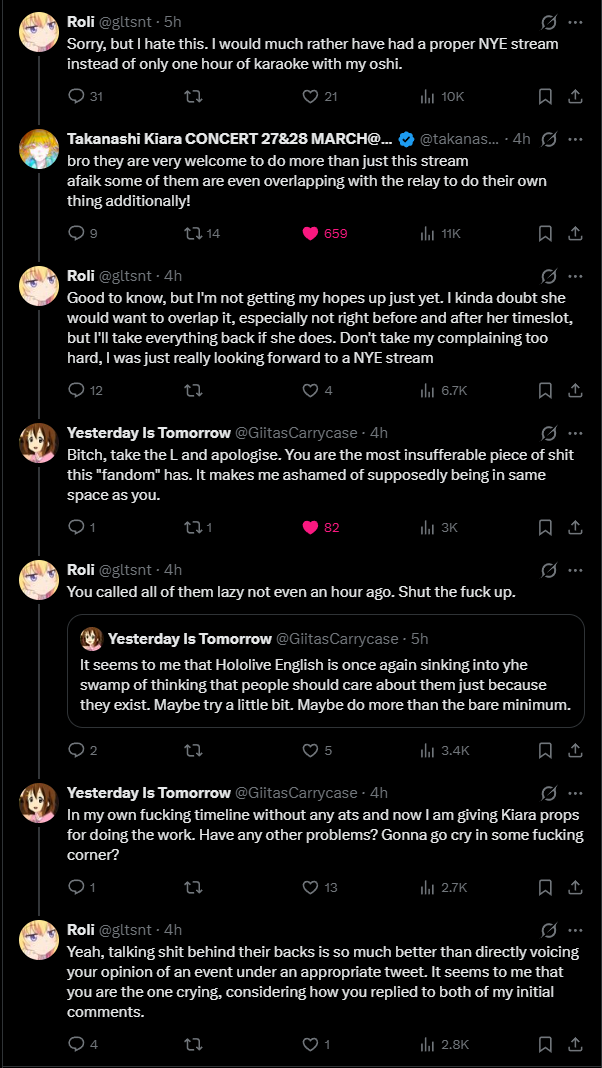Share Roli's first tweet via share icon
The image size is (602, 1068).
pos(575,96)
